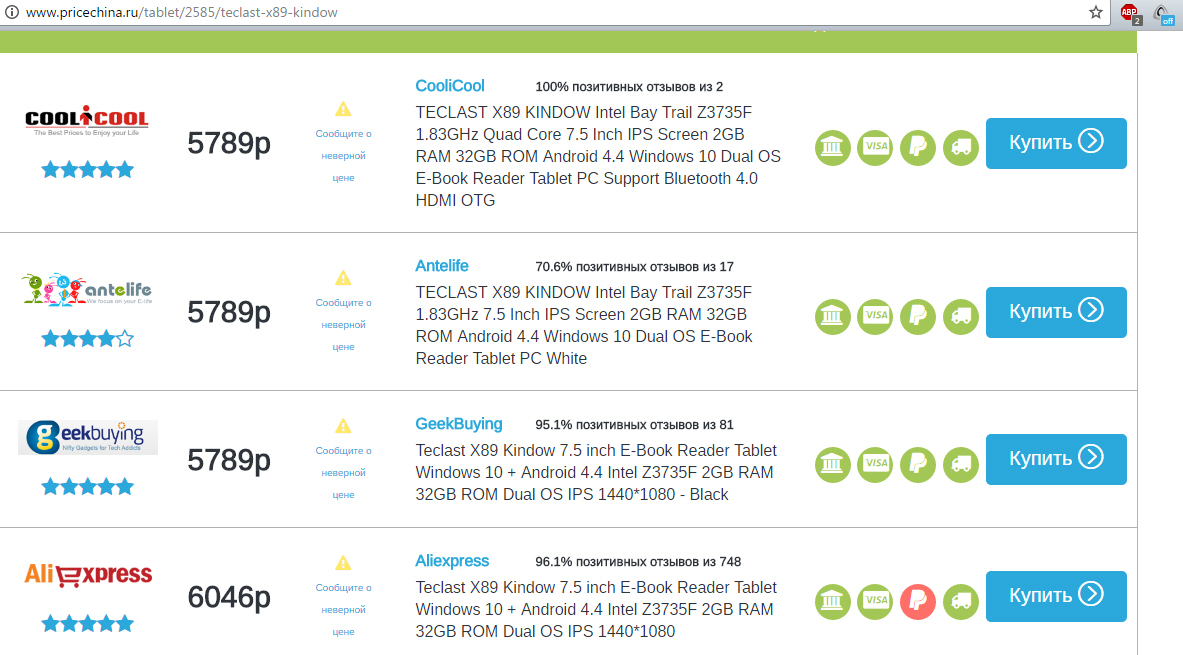This screenshot has height=655, width=1183.
Task: View site information icon in address bar
Action: (x=11, y=12)
